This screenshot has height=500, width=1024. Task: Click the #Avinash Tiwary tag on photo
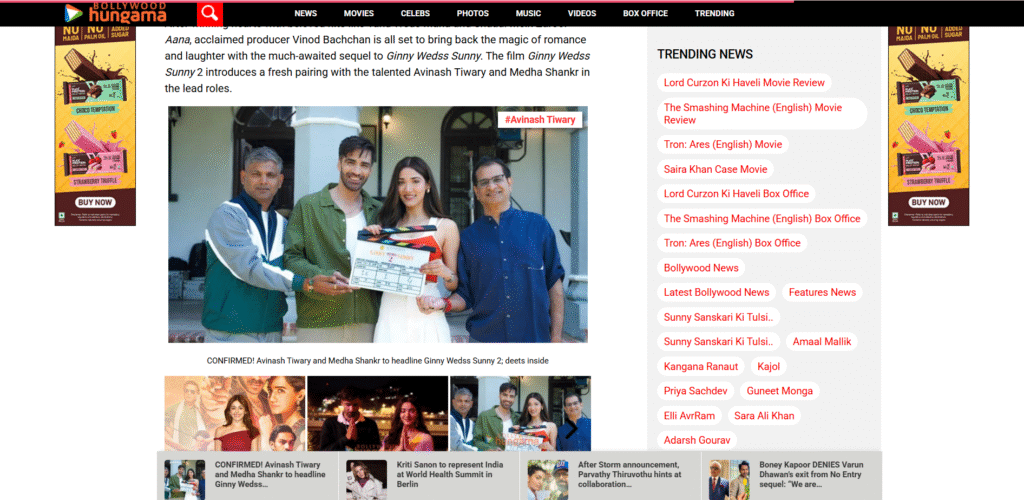[540, 120]
